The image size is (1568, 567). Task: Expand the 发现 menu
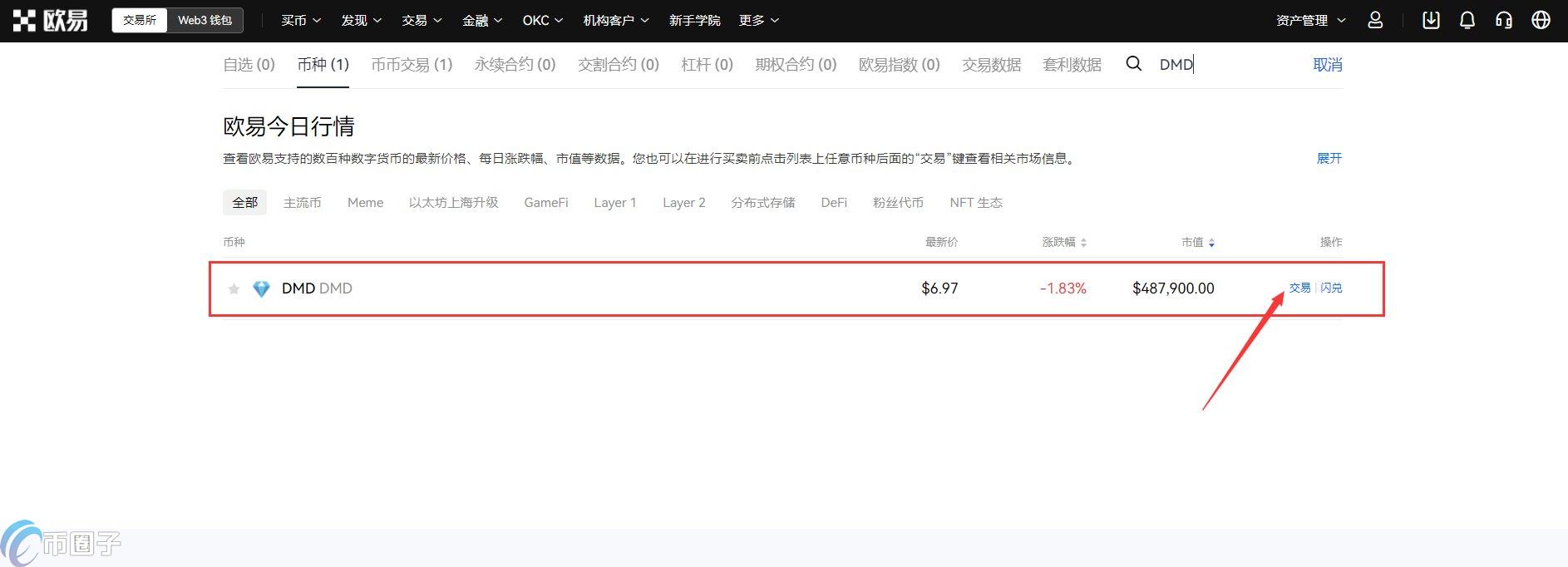coord(361,20)
